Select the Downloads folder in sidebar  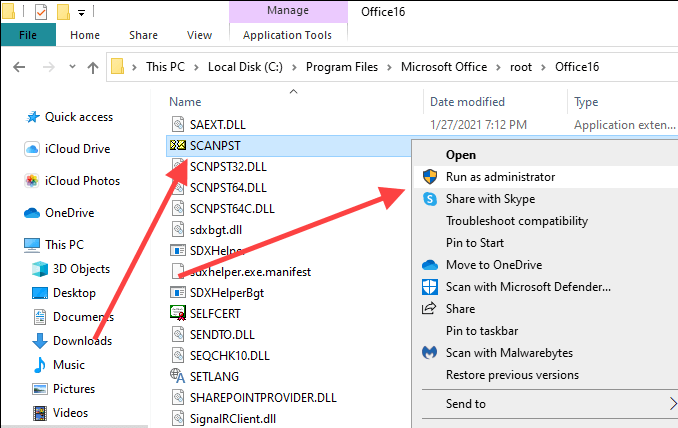[82, 341]
